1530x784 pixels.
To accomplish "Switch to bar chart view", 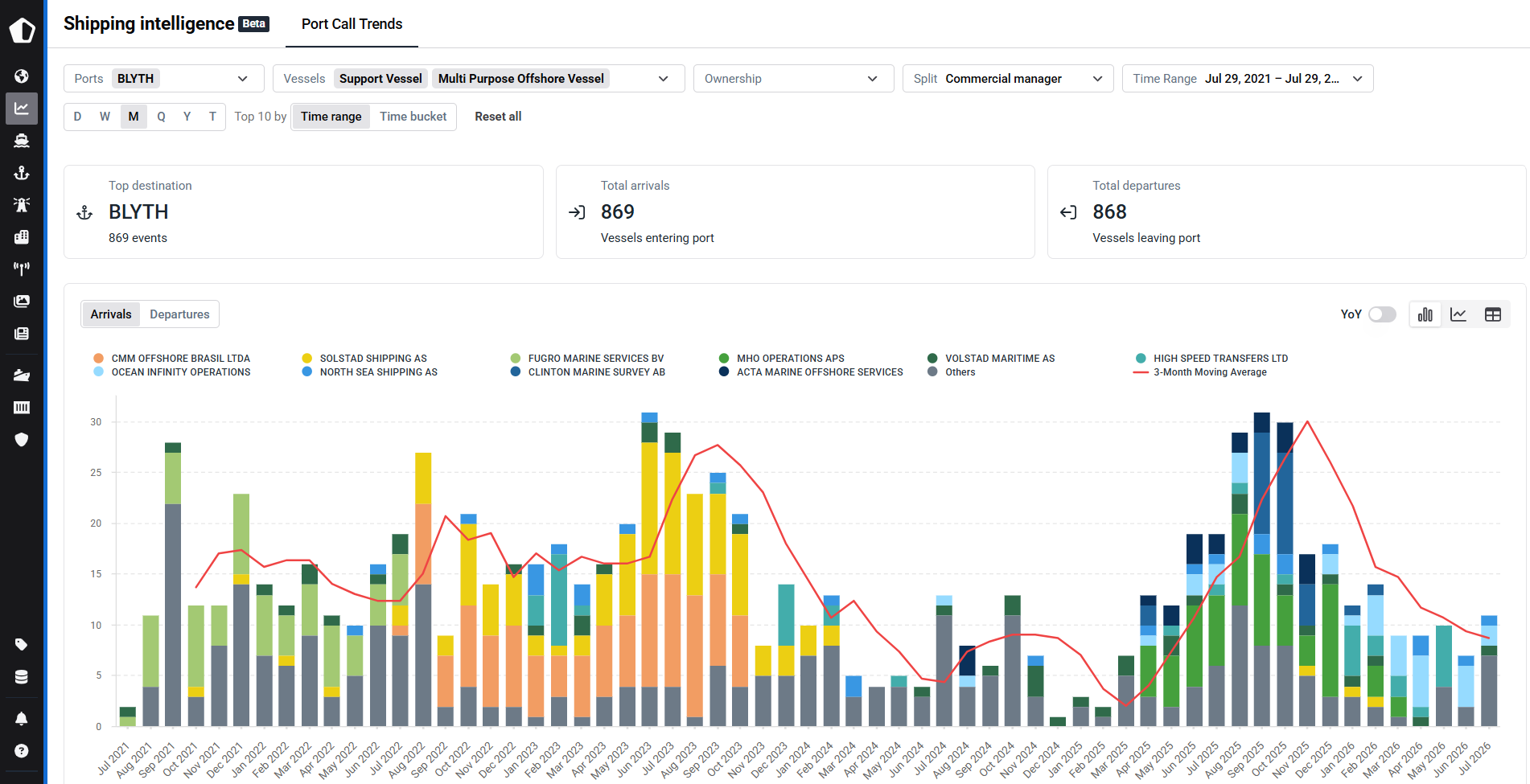I will pos(1425,314).
